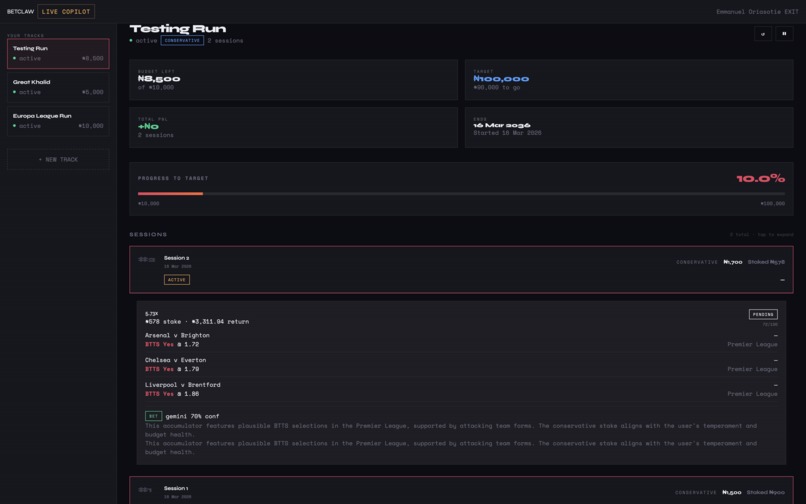Image resolution: width=806 pixels, height=504 pixels.
Task: Click the Total P&L card
Action: [x=294, y=128]
